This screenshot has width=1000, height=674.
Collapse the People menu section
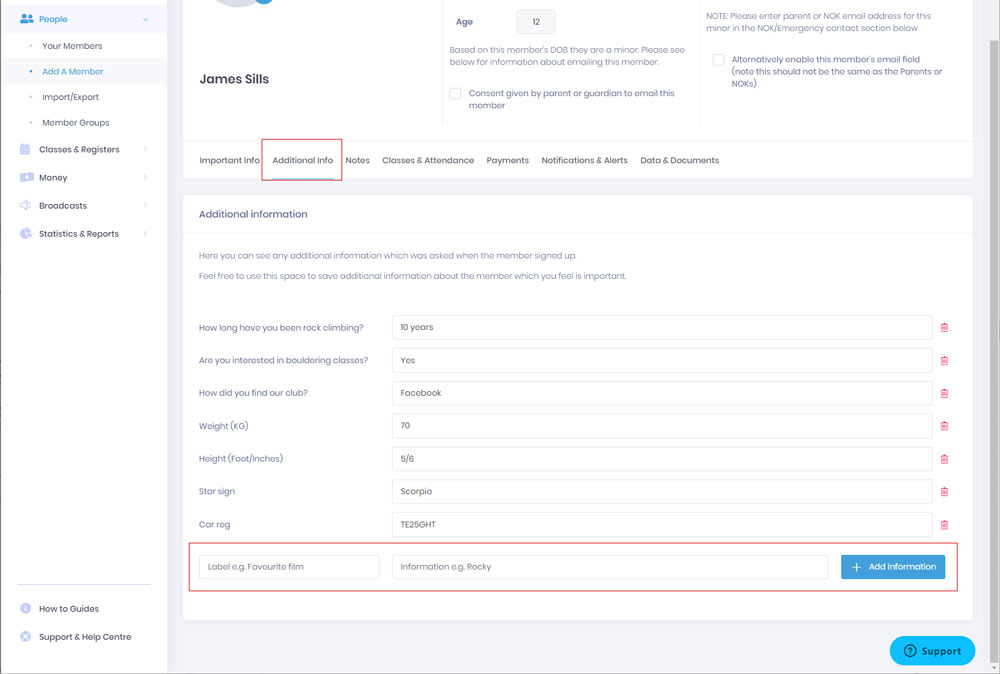coord(146,19)
